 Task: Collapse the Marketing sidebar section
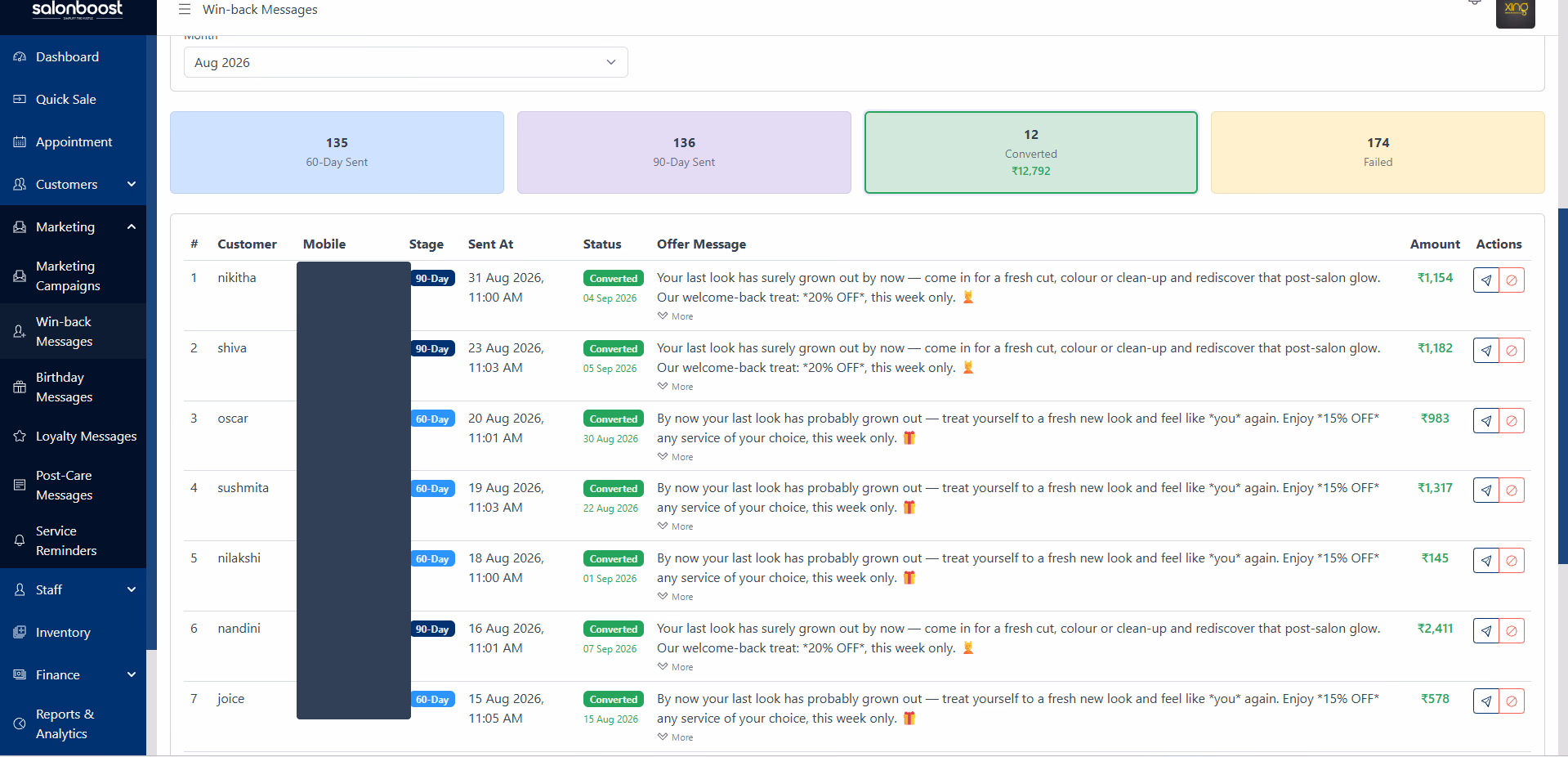pos(132,227)
